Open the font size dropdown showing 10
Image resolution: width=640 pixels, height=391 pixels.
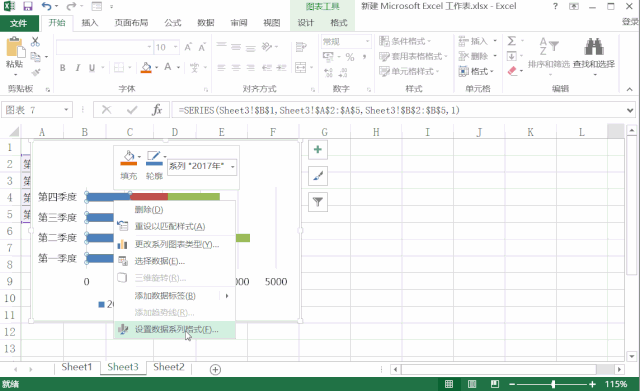tap(176, 47)
